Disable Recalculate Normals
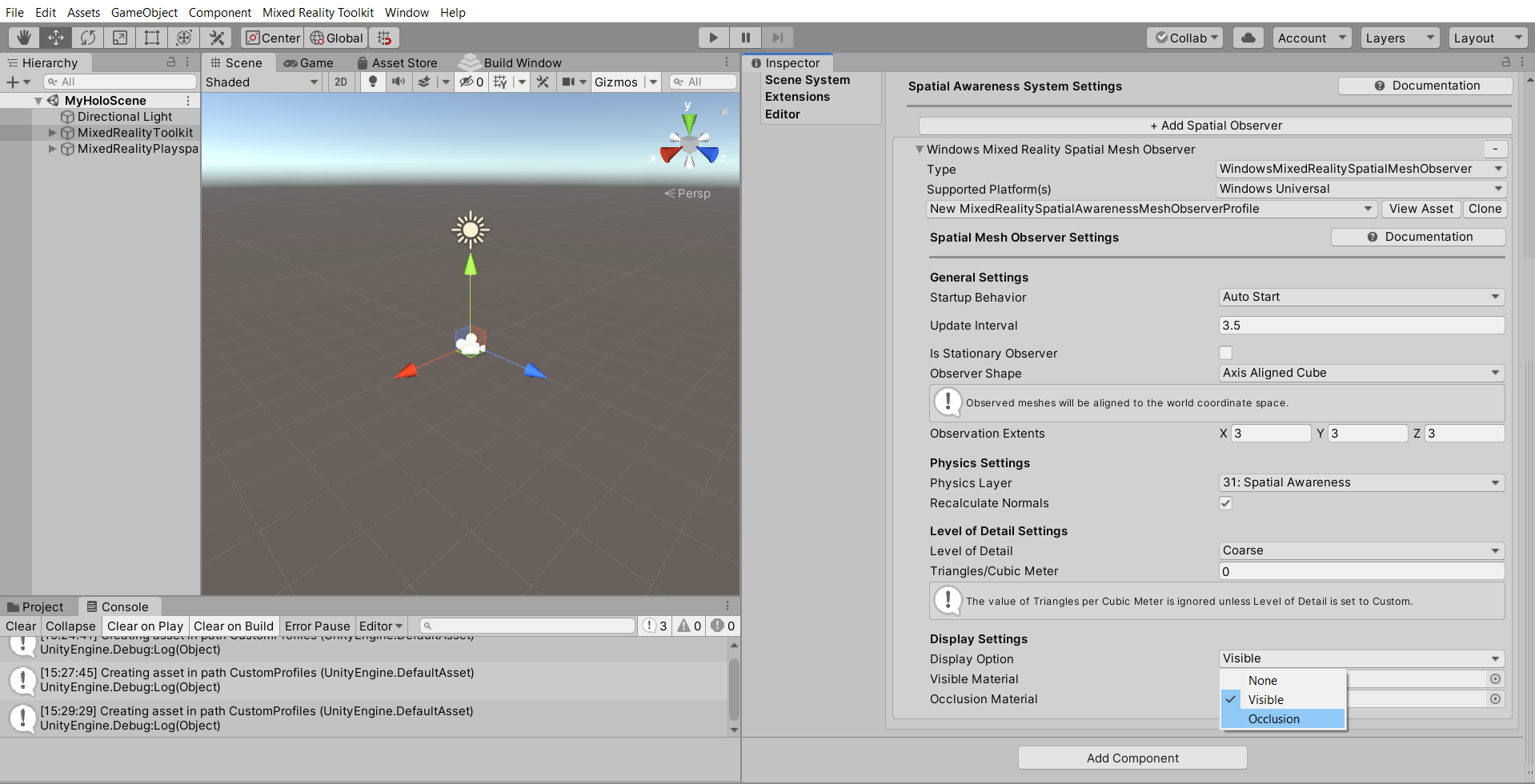 (1225, 502)
